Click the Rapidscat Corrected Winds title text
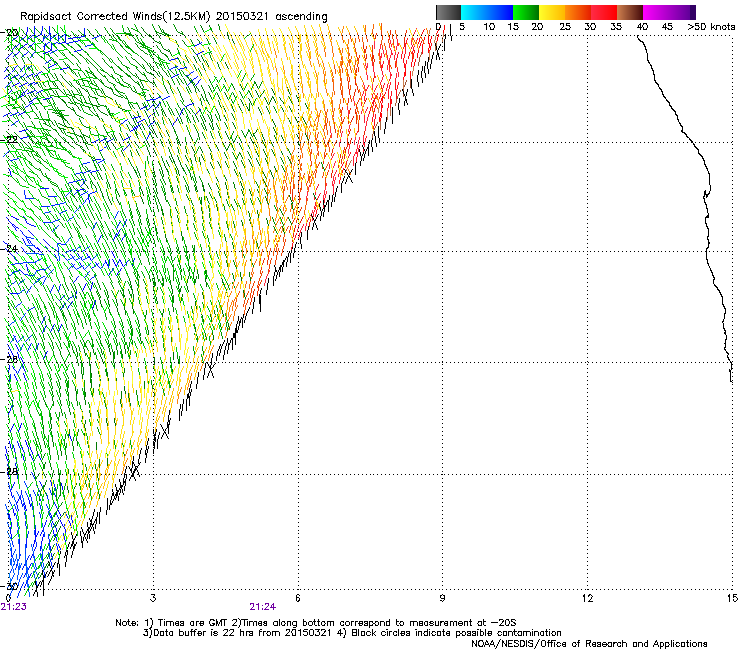 (174, 17)
